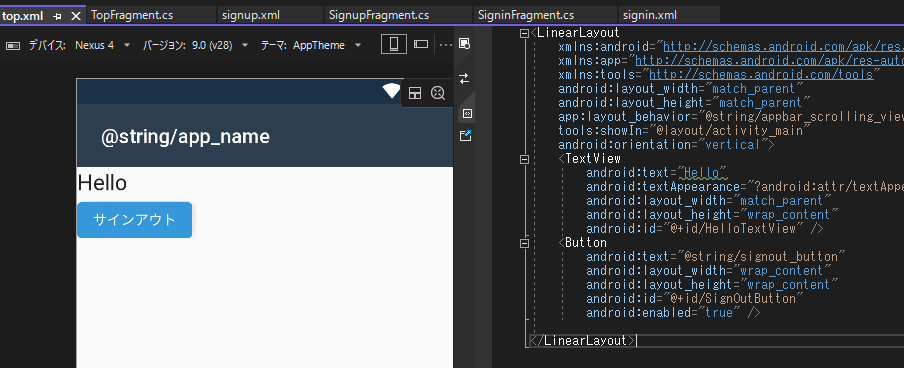904x368 pixels.
Task: Open the Nexus 4 device dropdown
Action: coord(103,45)
